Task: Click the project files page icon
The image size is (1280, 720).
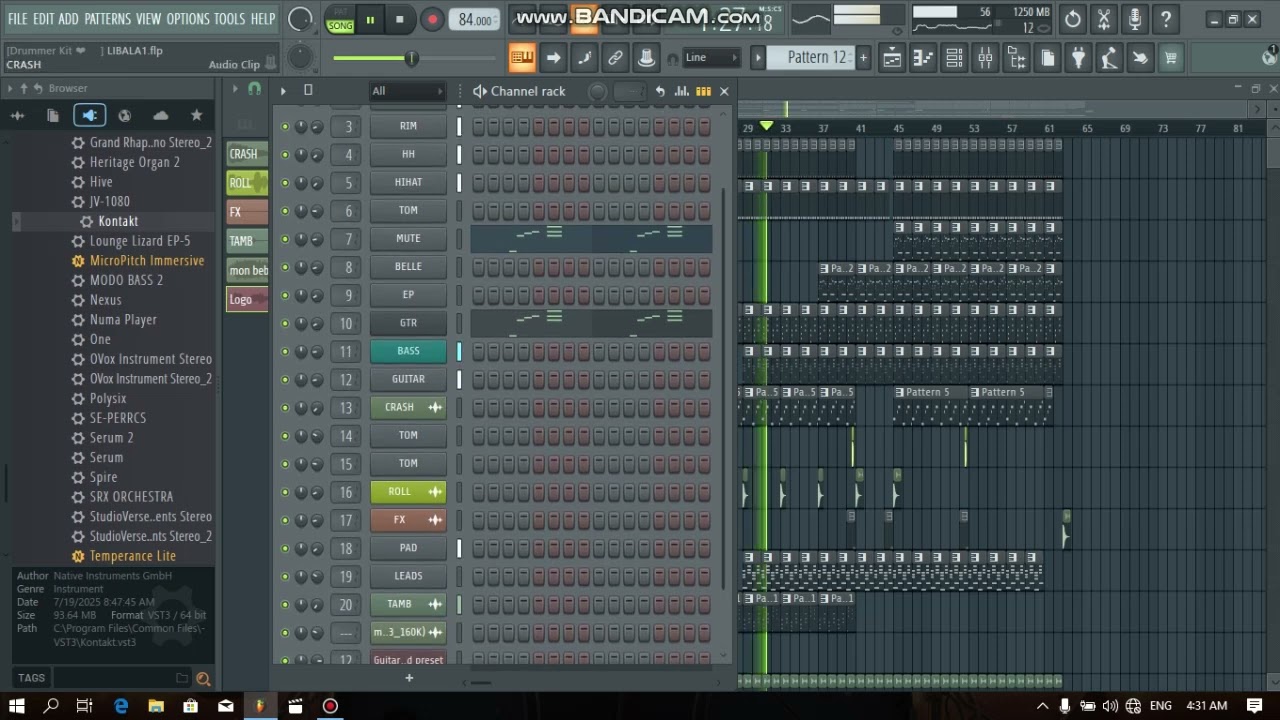Action: tap(1047, 58)
